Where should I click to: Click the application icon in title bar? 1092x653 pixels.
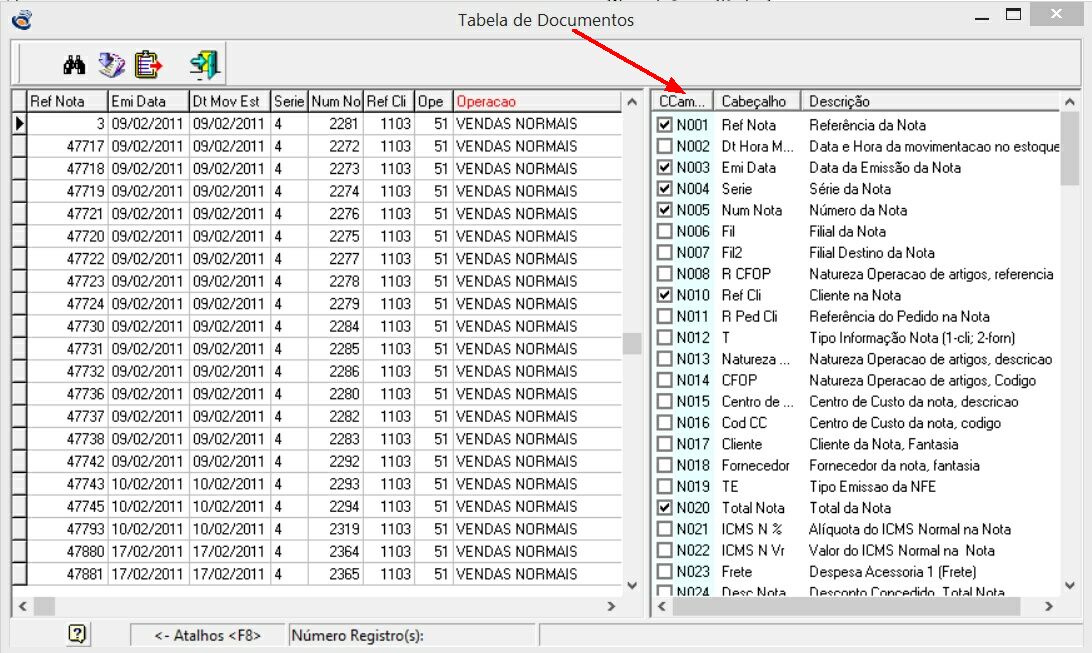coord(22,19)
